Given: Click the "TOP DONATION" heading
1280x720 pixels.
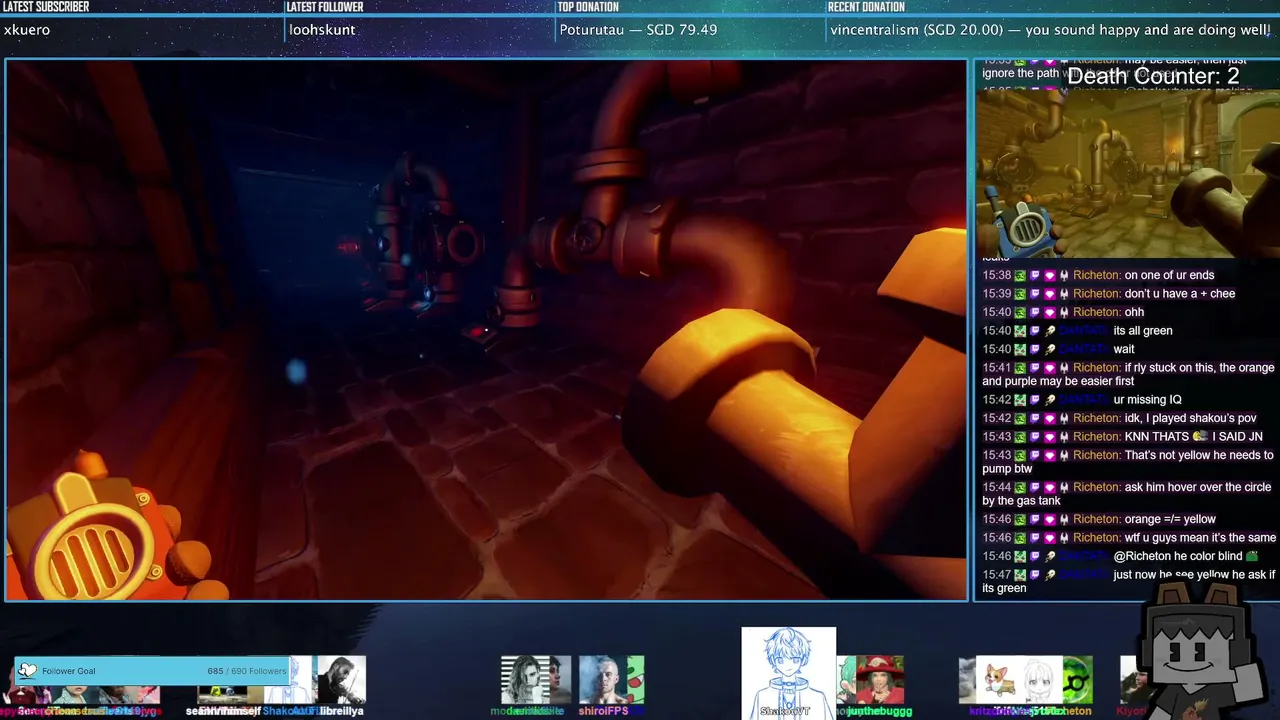Looking at the screenshot, I should [x=589, y=7].
